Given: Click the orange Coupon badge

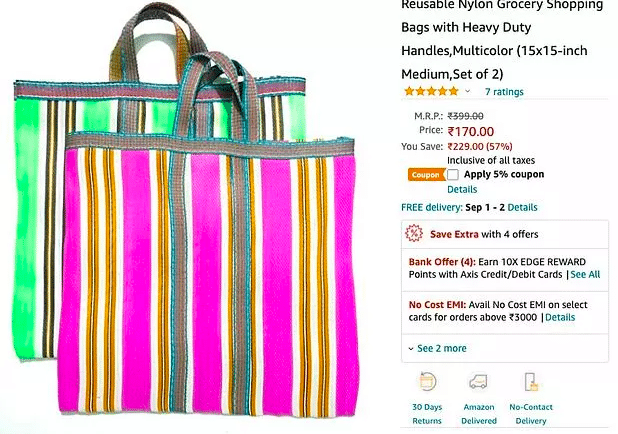Looking at the screenshot, I should tap(426, 175).
